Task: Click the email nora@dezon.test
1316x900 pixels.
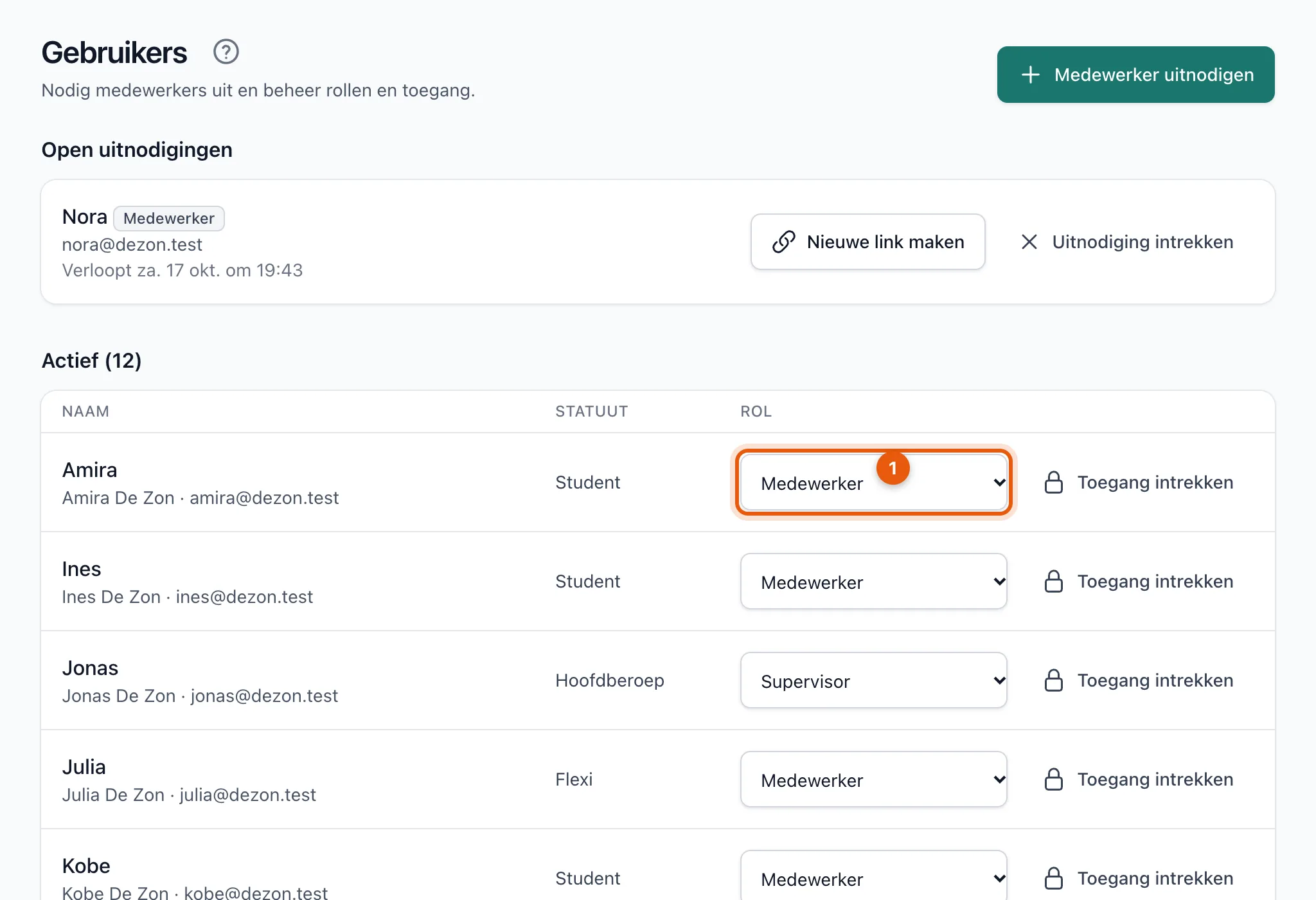Action: point(132,244)
